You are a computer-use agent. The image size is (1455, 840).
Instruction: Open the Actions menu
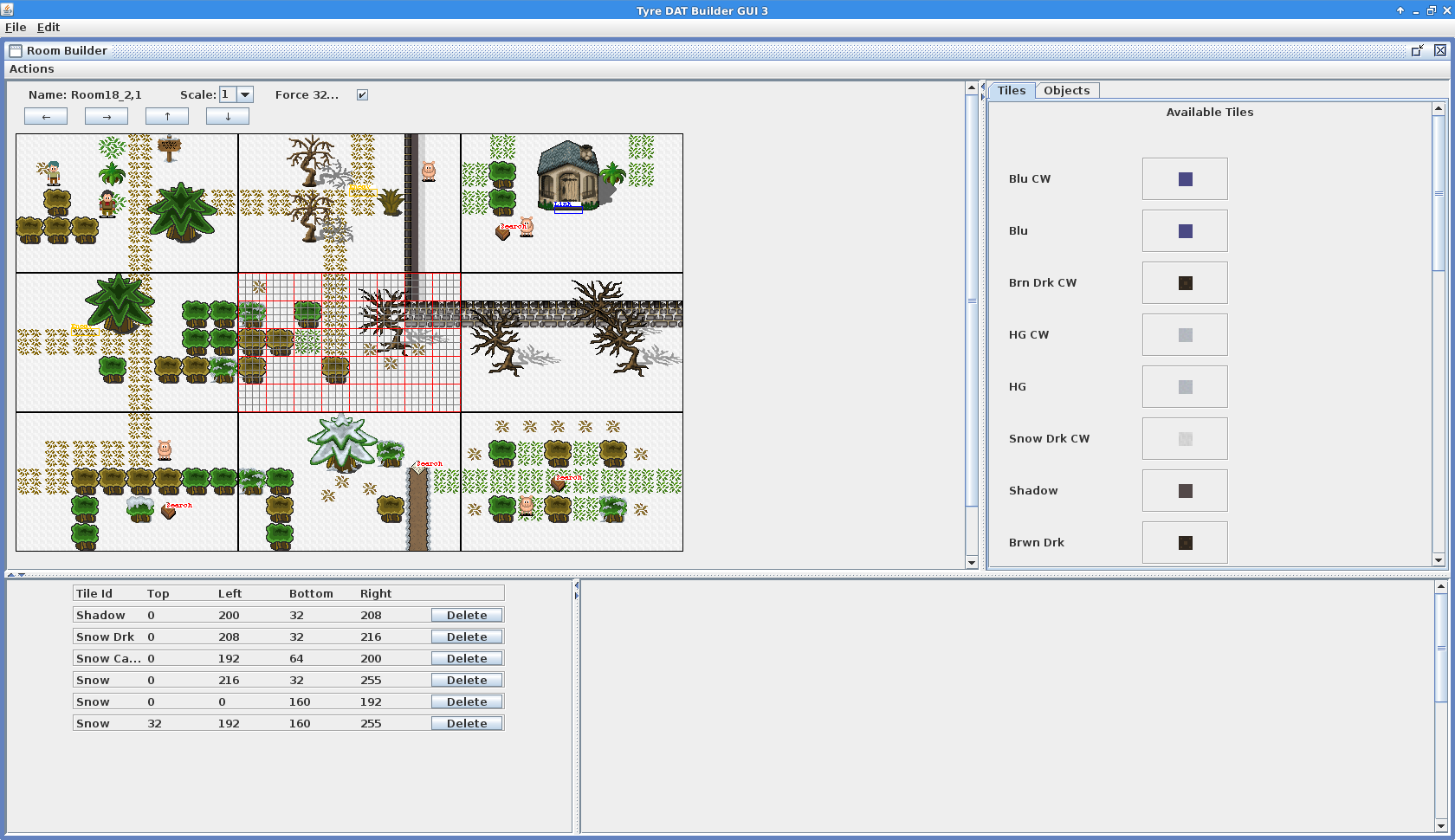click(31, 68)
